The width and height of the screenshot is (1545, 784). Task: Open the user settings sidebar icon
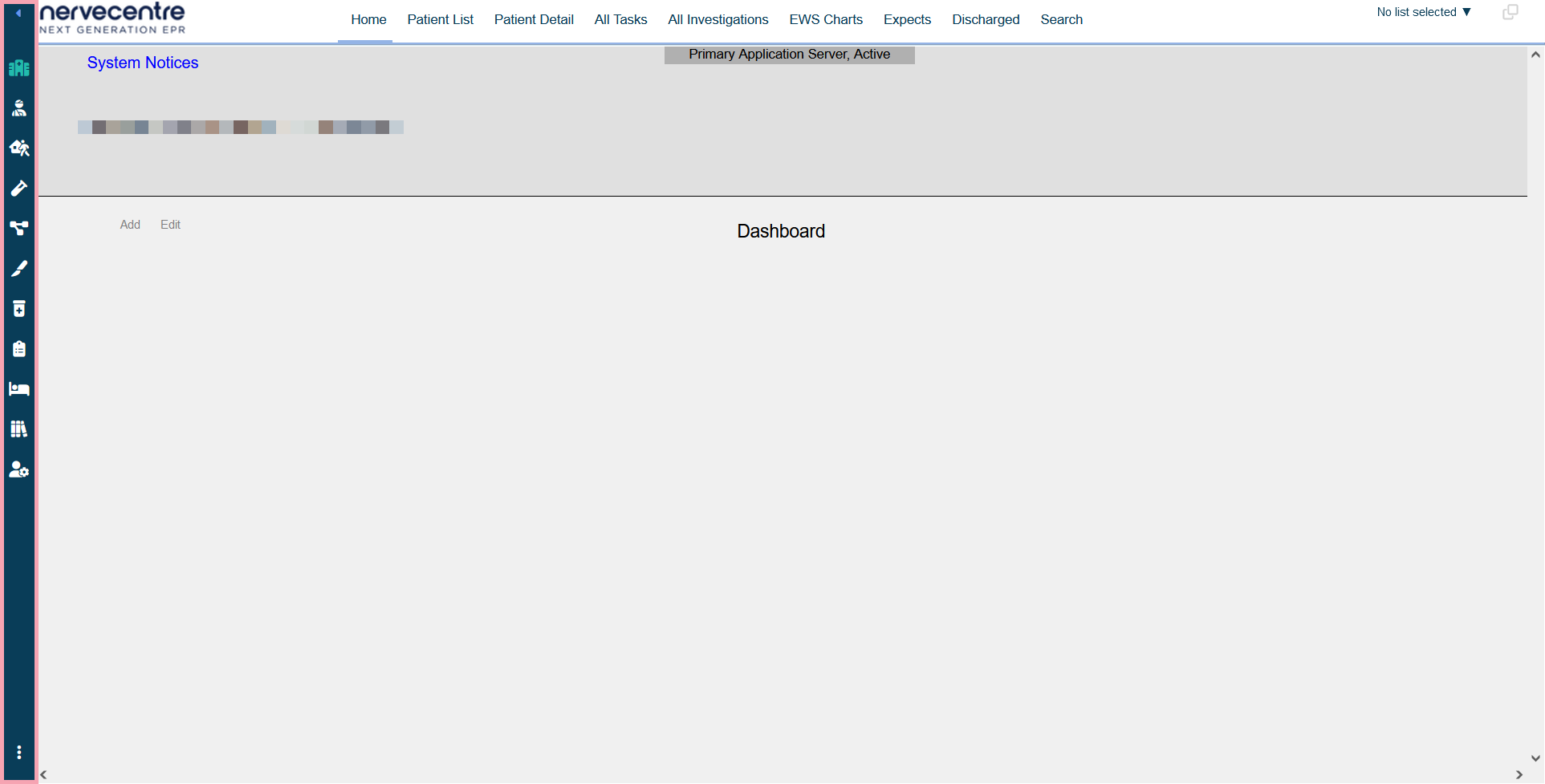click(19, 469)
